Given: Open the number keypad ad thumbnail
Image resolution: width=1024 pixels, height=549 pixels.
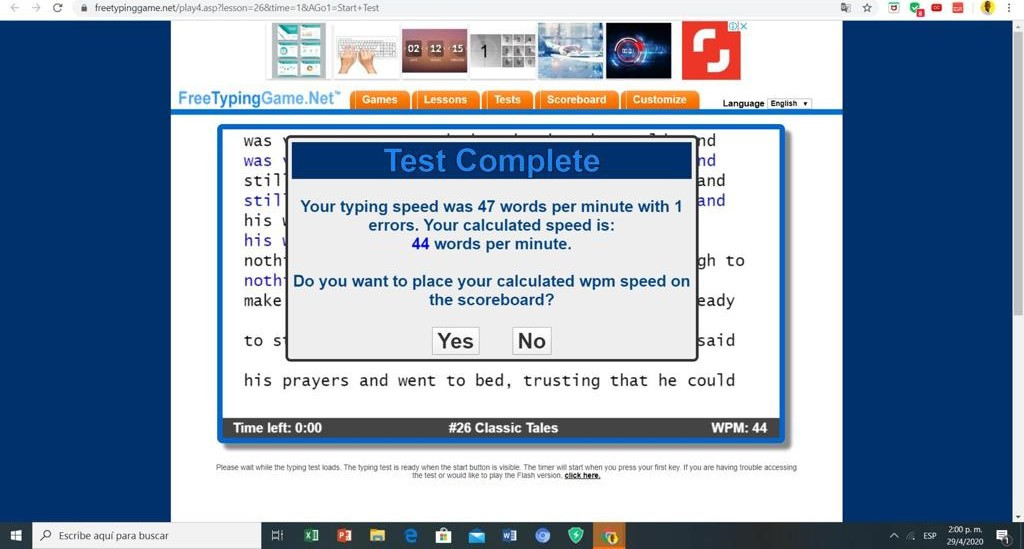Looking at the screenshot, I should tap(502, 50).
